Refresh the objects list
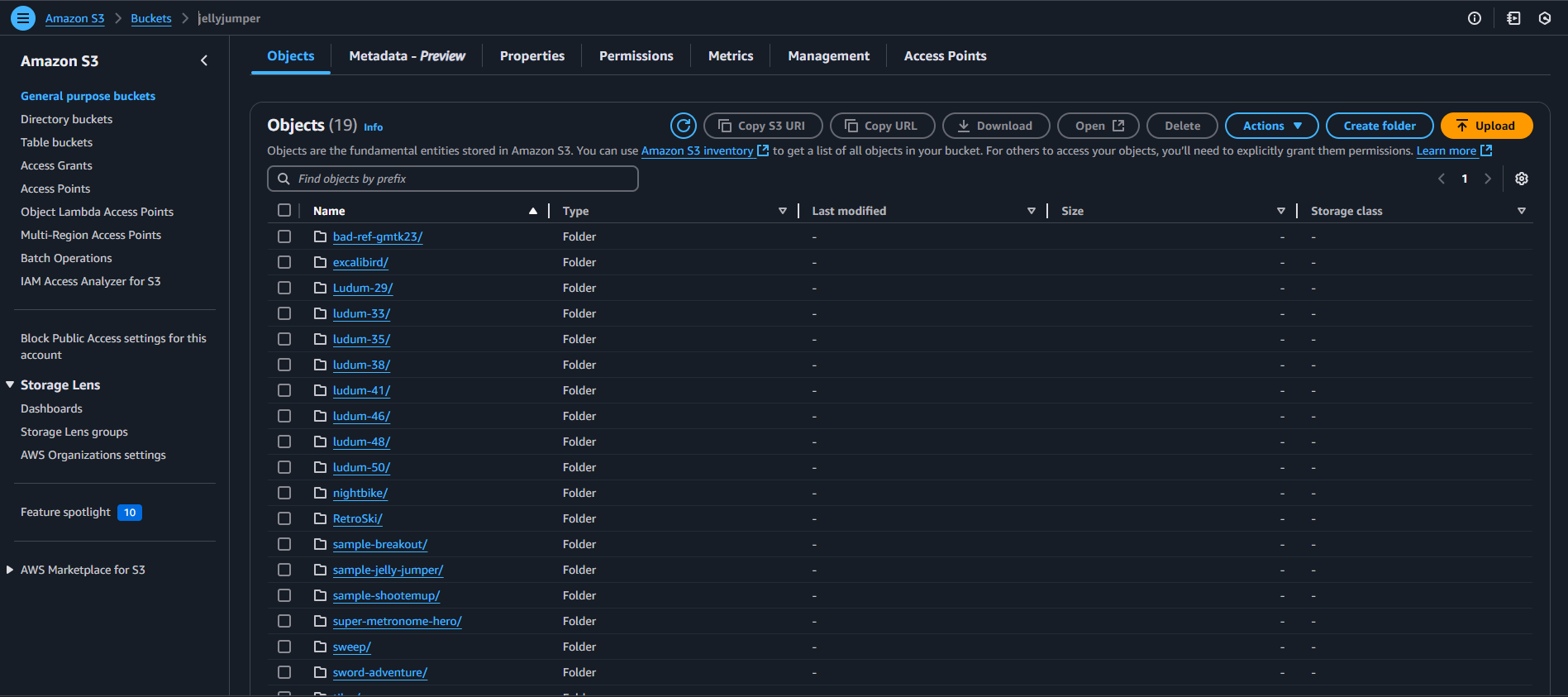This screenshot has width=1568, height=697. click(x=683, y=126)
